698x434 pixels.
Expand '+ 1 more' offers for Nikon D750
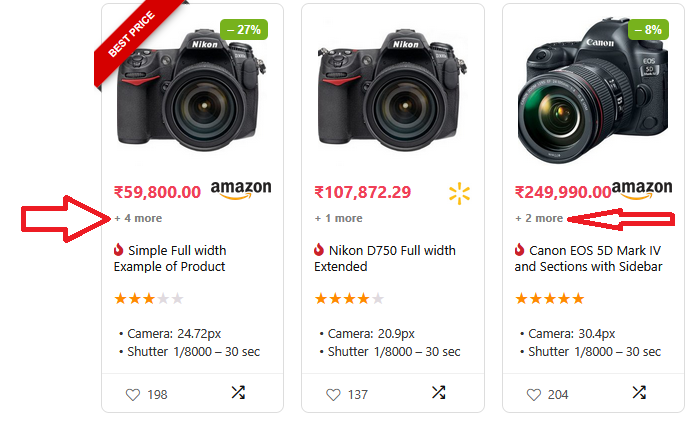(338, 218)
